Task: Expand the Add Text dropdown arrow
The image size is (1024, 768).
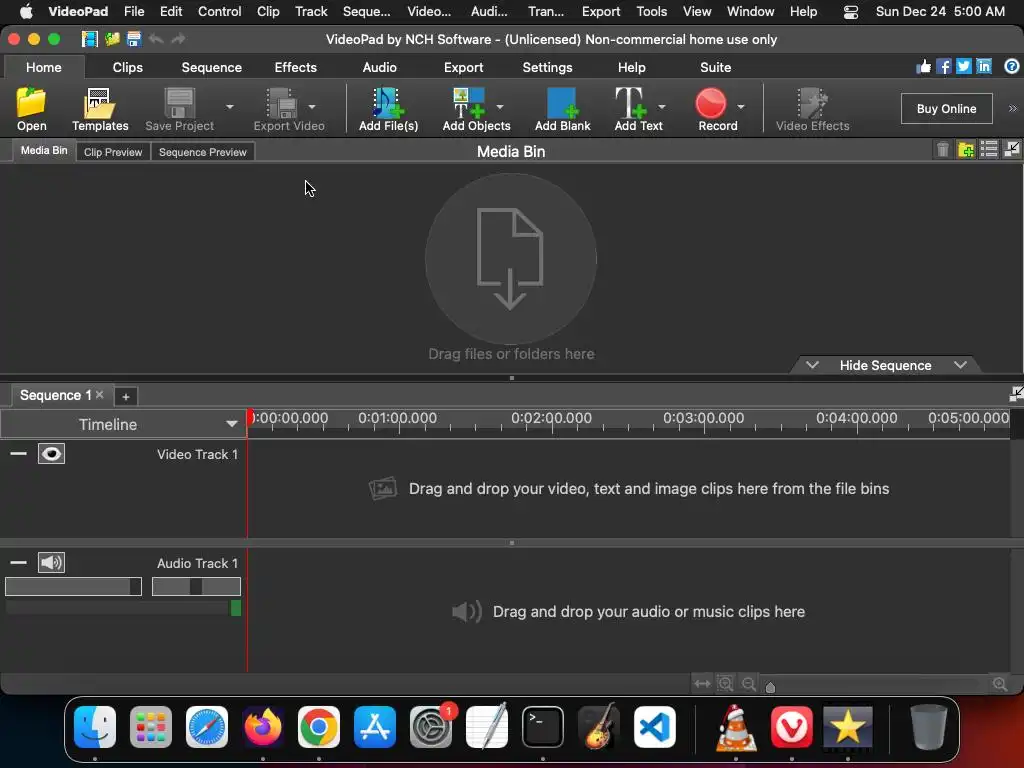Action: pos(662,106)
